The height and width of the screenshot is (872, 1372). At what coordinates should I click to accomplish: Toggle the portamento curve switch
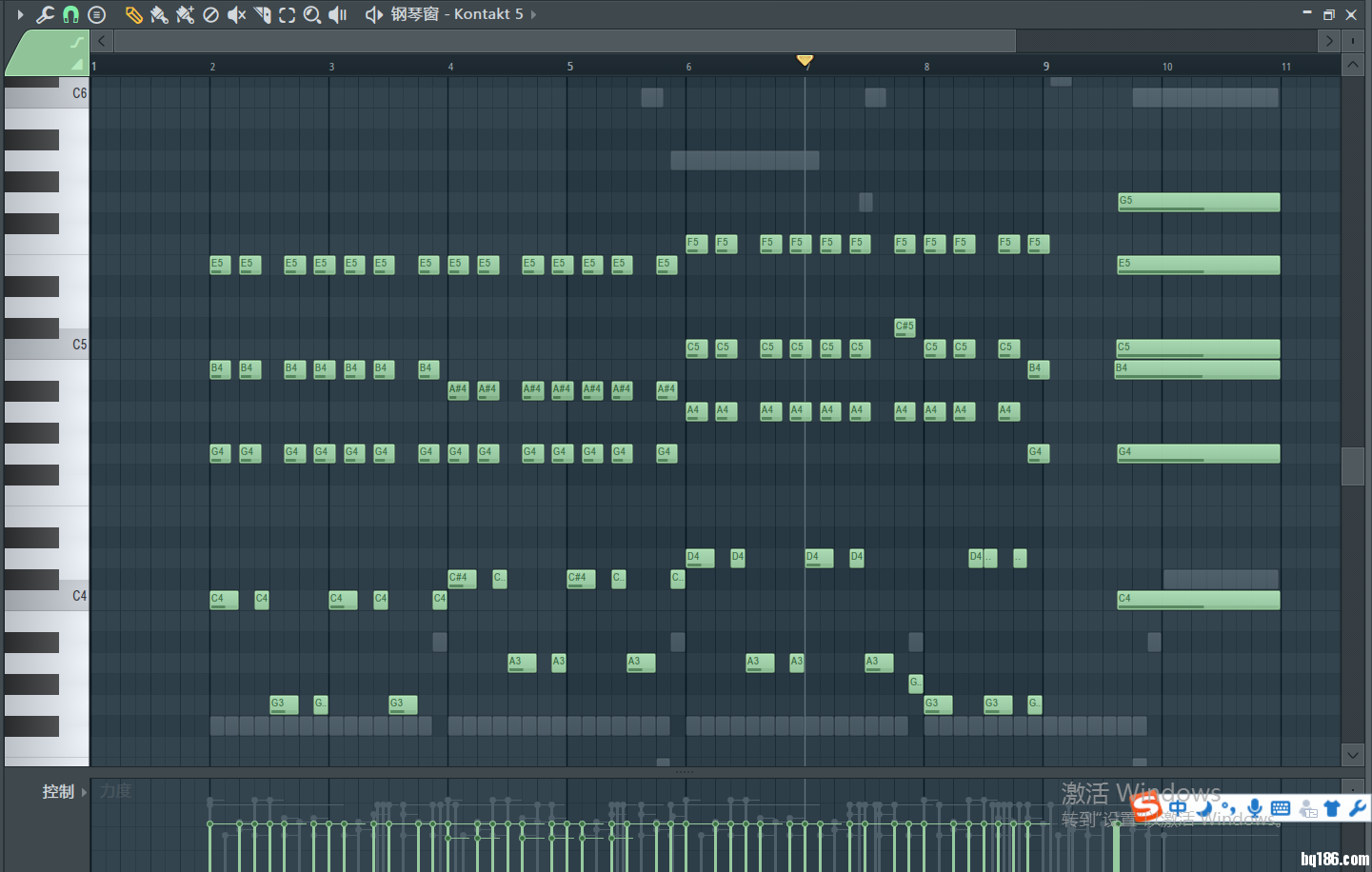pyautogui.click(x=76, y=42)
